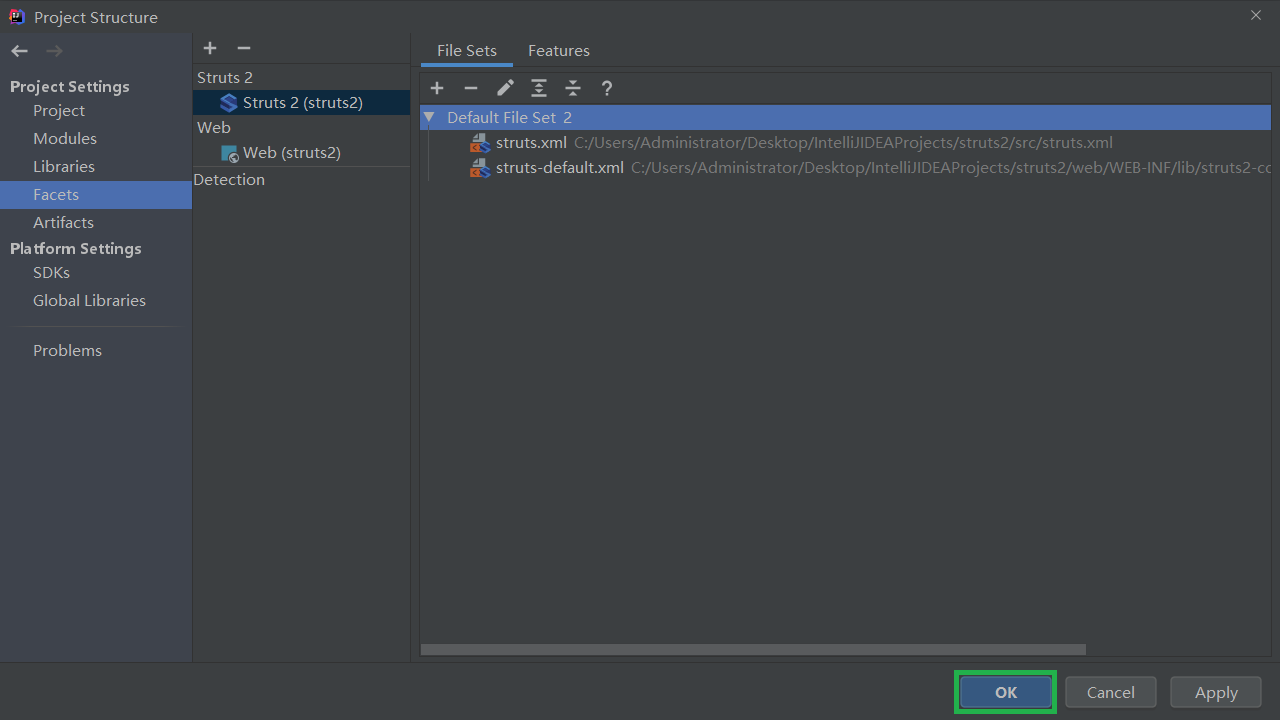The width and height of the screenshot is (1280, 720).
Task: Add a new file set
Action: [x=437, y=88]
